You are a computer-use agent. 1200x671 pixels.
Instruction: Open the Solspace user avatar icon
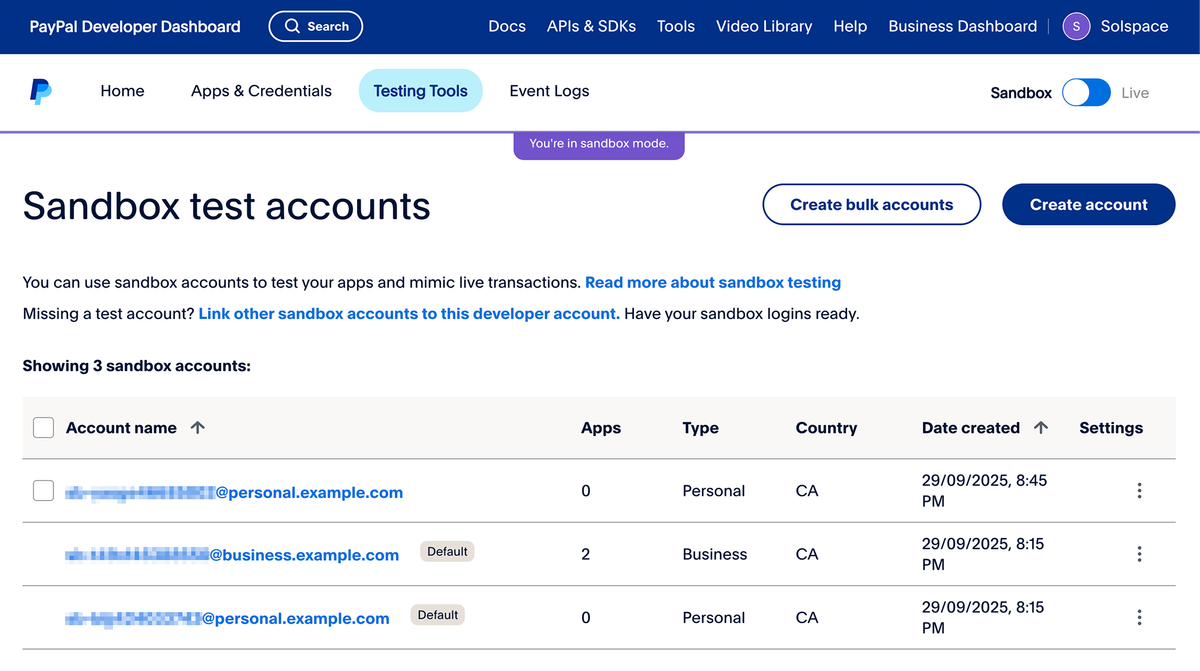[x=1076, y=27]
